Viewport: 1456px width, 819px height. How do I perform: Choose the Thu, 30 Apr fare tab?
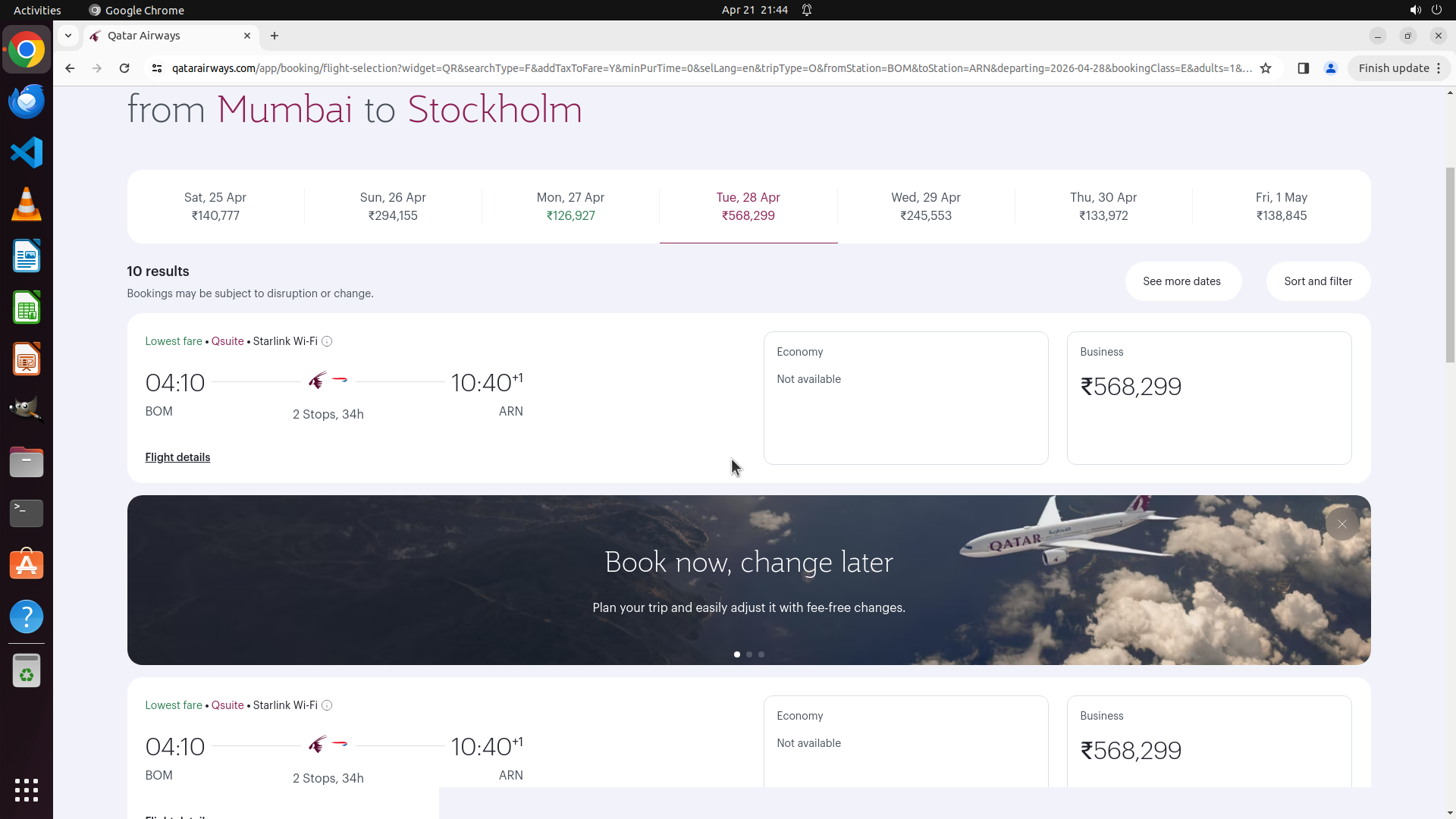click(x=1103, y=206)
